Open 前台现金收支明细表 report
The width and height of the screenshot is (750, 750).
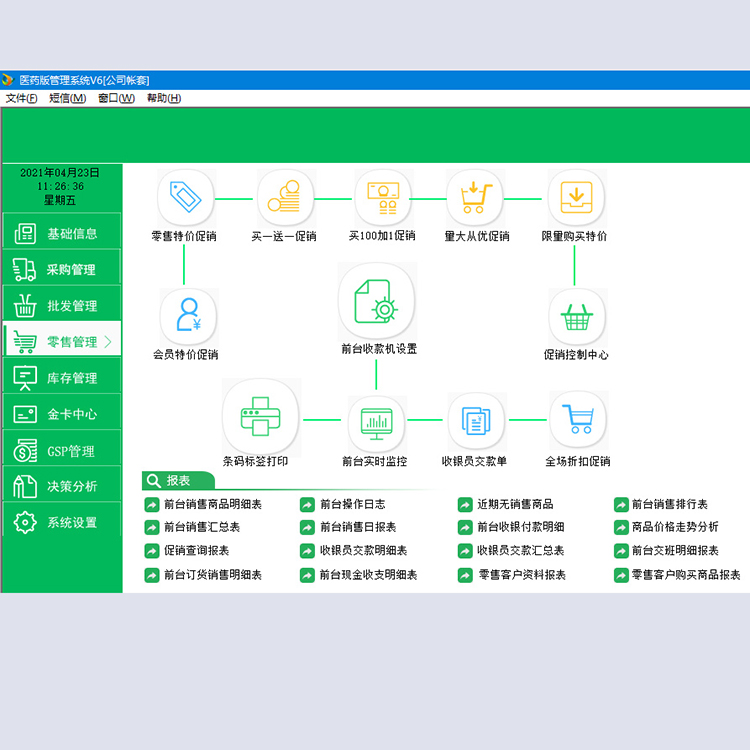click(x=368, y=574)
